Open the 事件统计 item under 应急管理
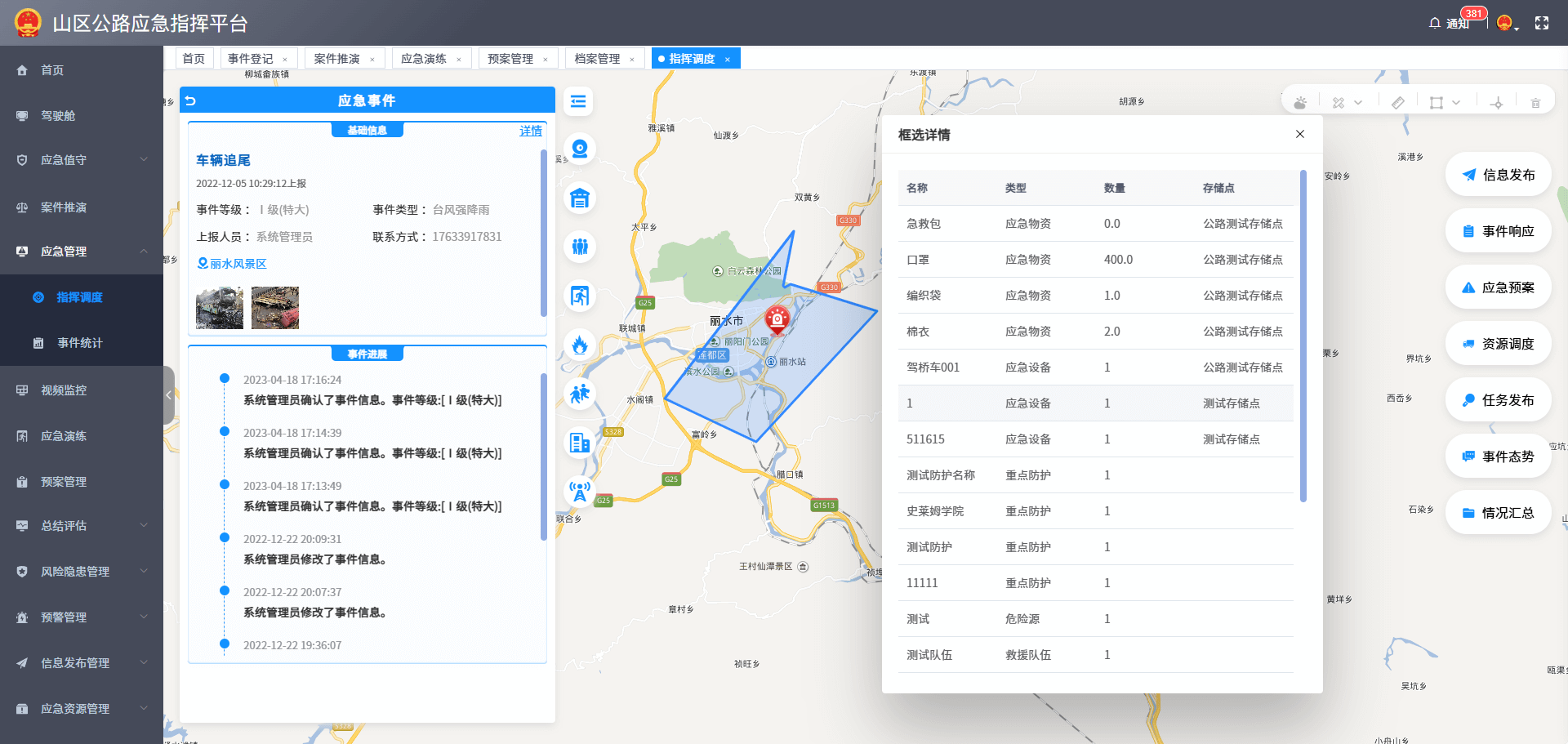This screenshot has height=744, width=1568. coord(80,343)
